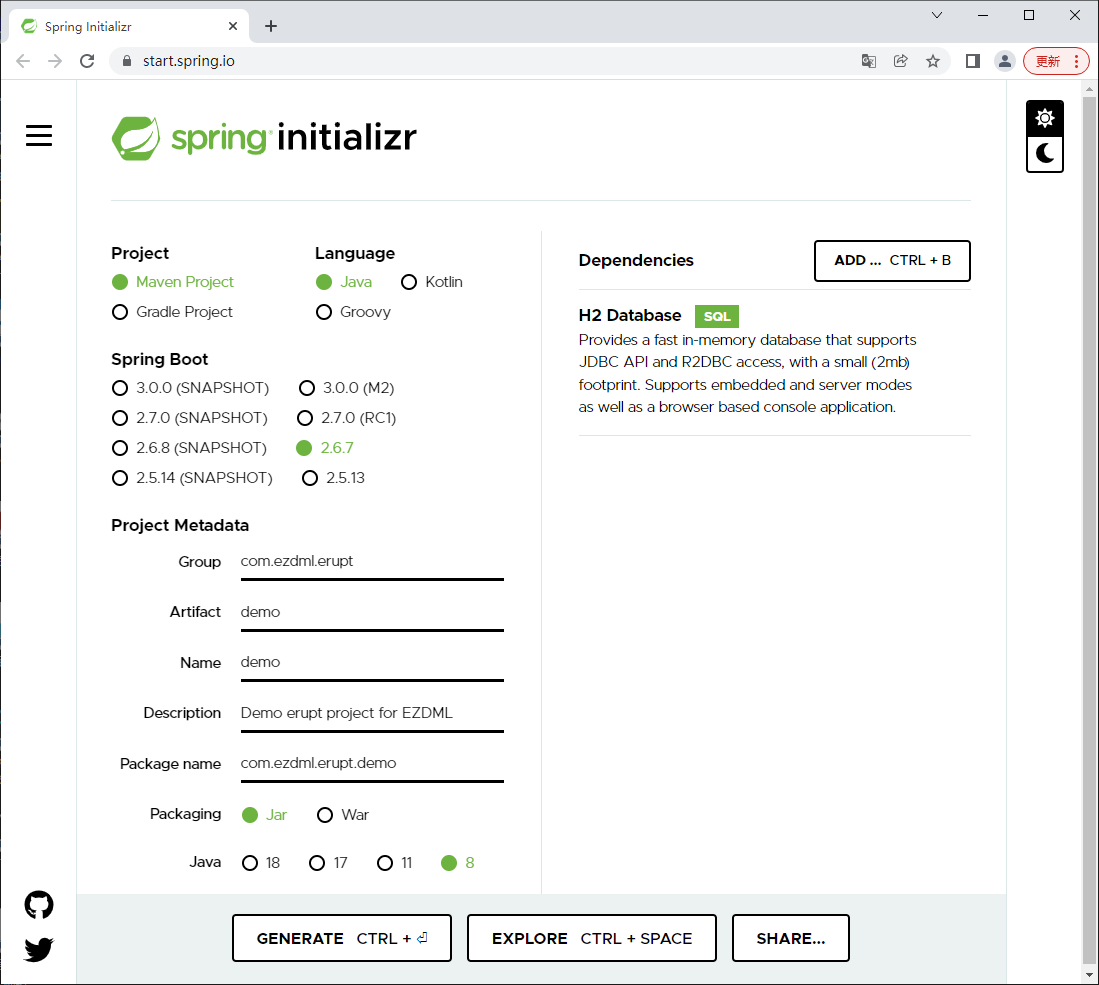The image size is (1099, 985).
Task: Edit the Artifact field
Action: pyautogui.click(x=372, y=612)
